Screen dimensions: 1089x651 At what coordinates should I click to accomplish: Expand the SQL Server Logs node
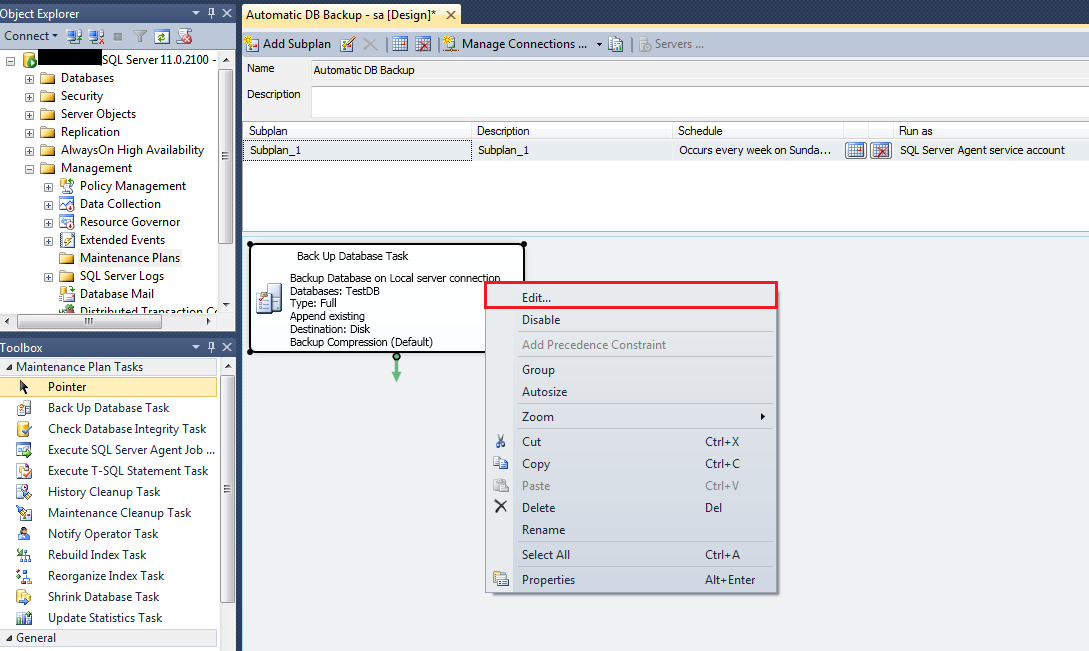click(x=48, y=276)
